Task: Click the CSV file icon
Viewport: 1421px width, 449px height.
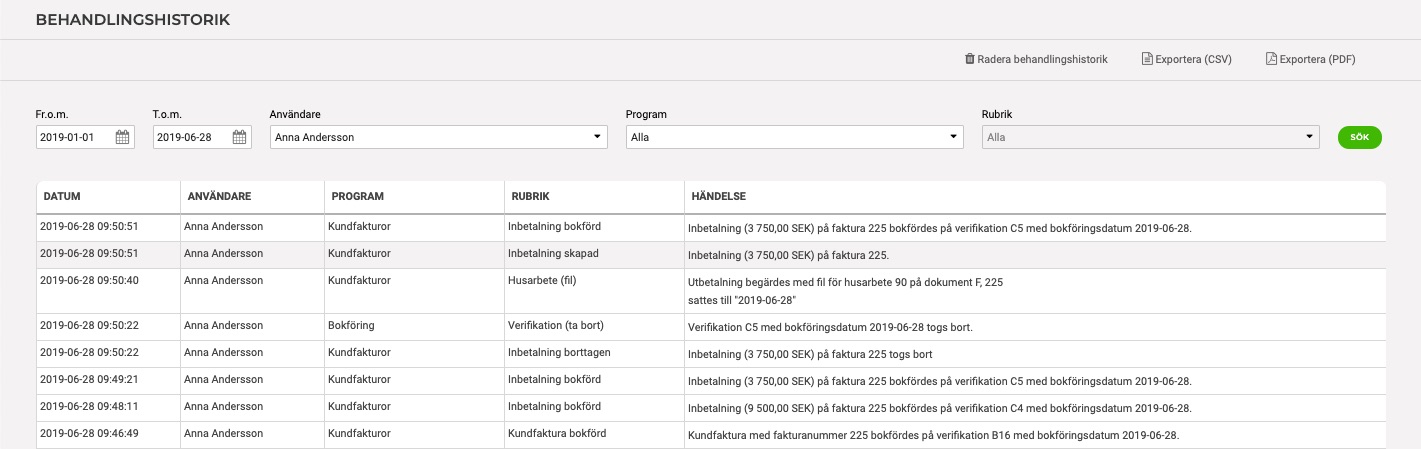Action: pos(1148,59)
